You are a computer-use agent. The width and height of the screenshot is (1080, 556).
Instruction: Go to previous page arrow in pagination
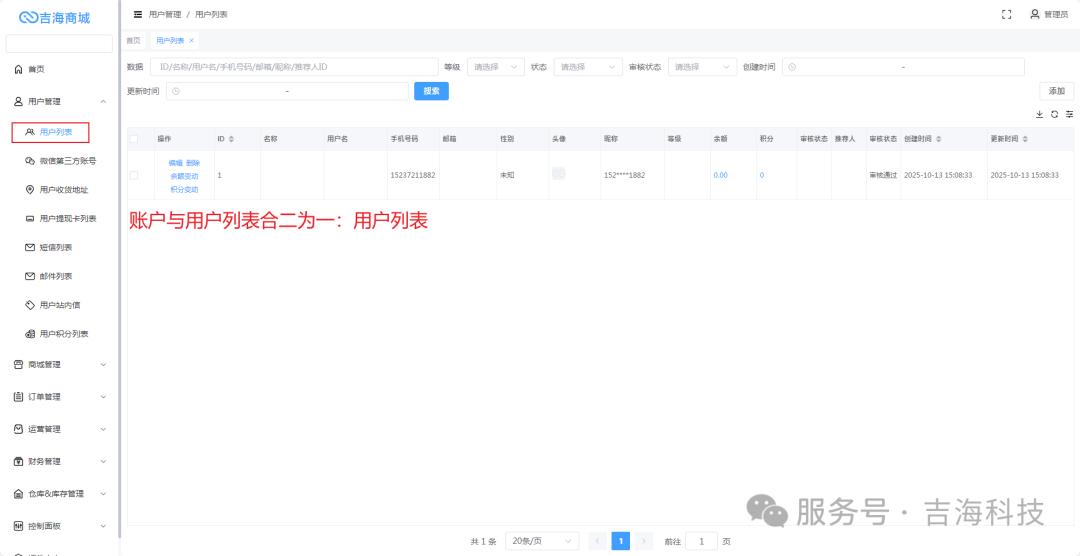pos(599,542)
